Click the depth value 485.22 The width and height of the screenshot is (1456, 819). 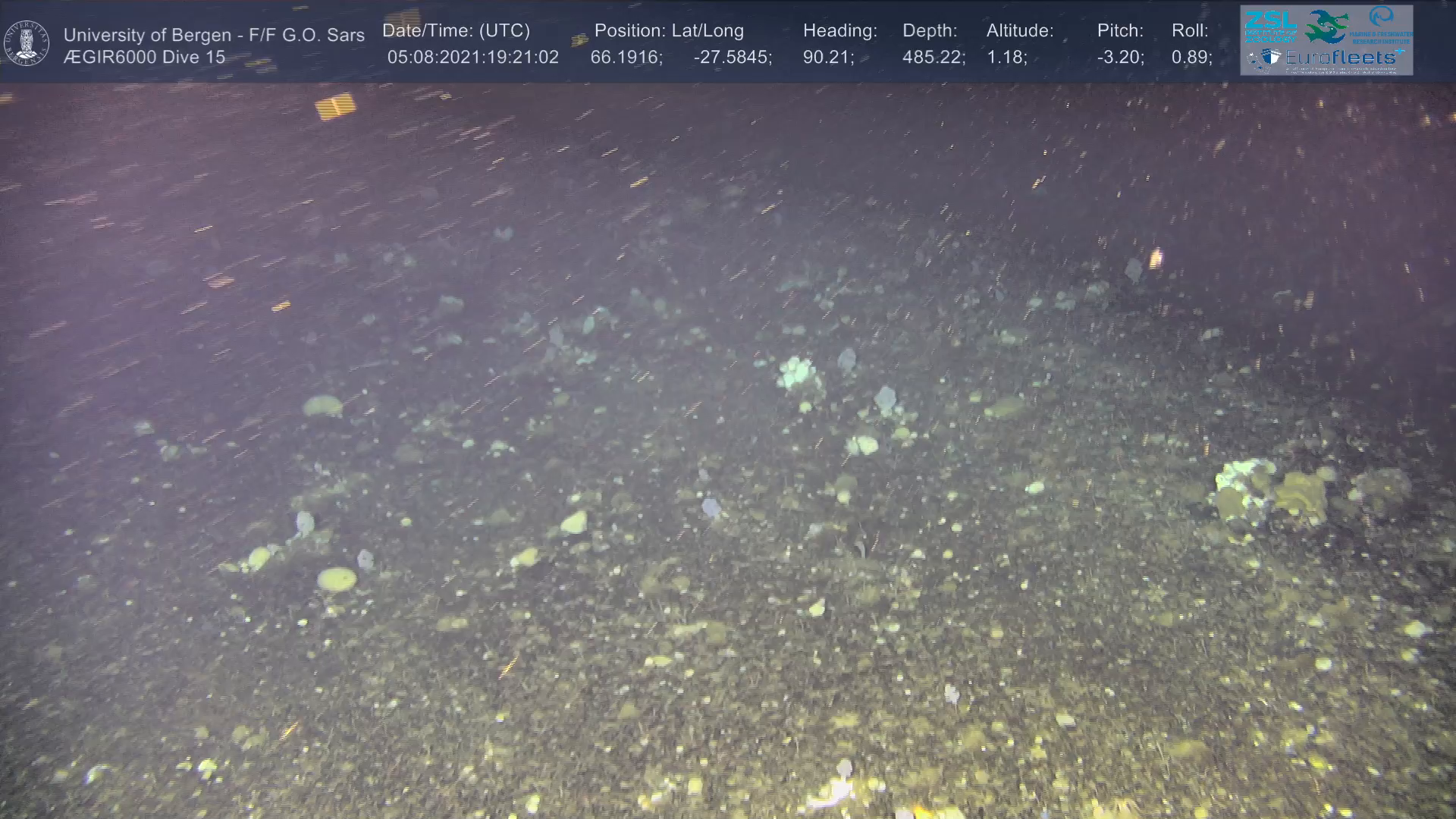tap(933, 57)
